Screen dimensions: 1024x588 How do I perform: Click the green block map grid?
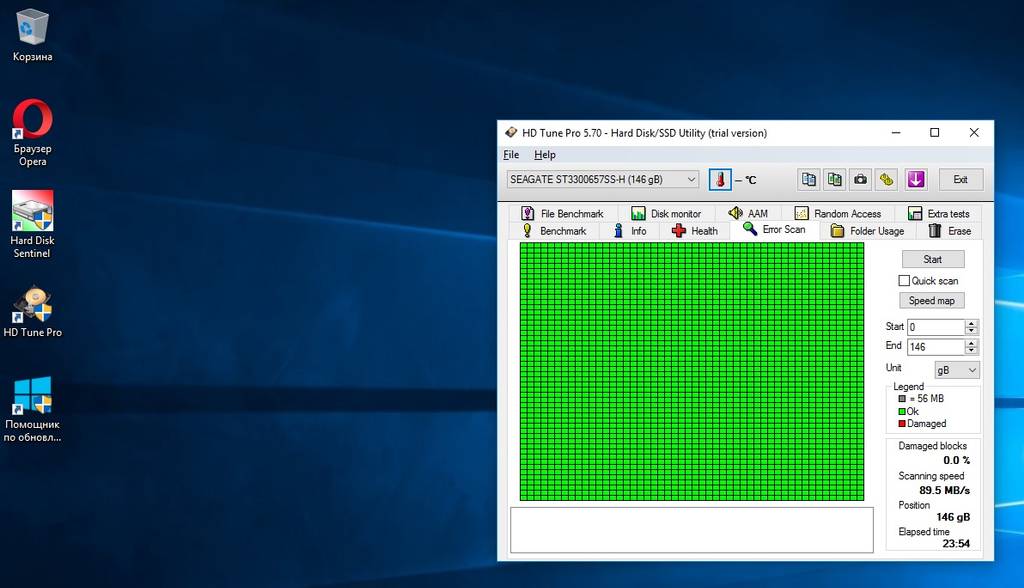coord(692,372)
